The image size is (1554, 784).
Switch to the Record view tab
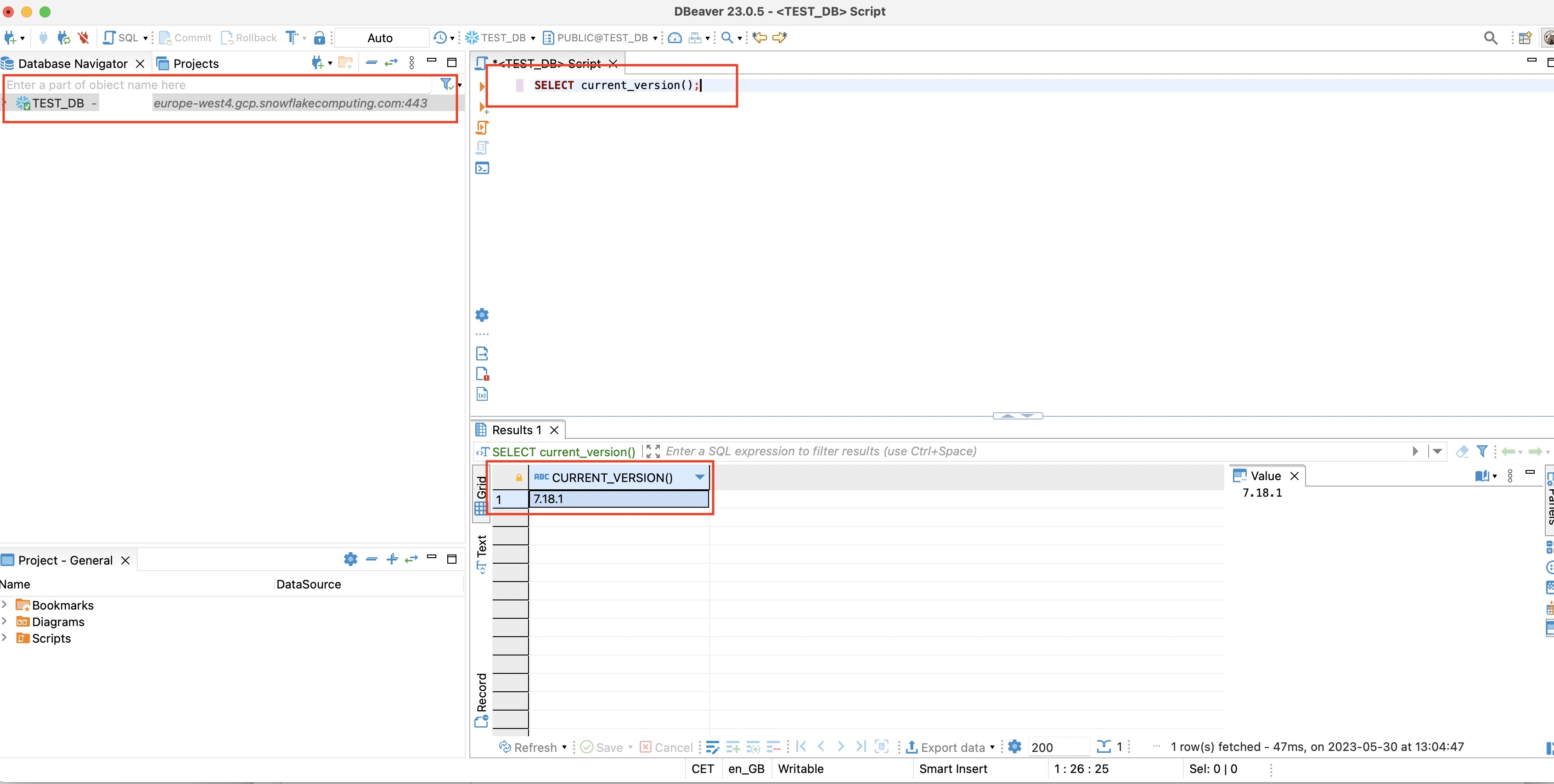[481, 696]
